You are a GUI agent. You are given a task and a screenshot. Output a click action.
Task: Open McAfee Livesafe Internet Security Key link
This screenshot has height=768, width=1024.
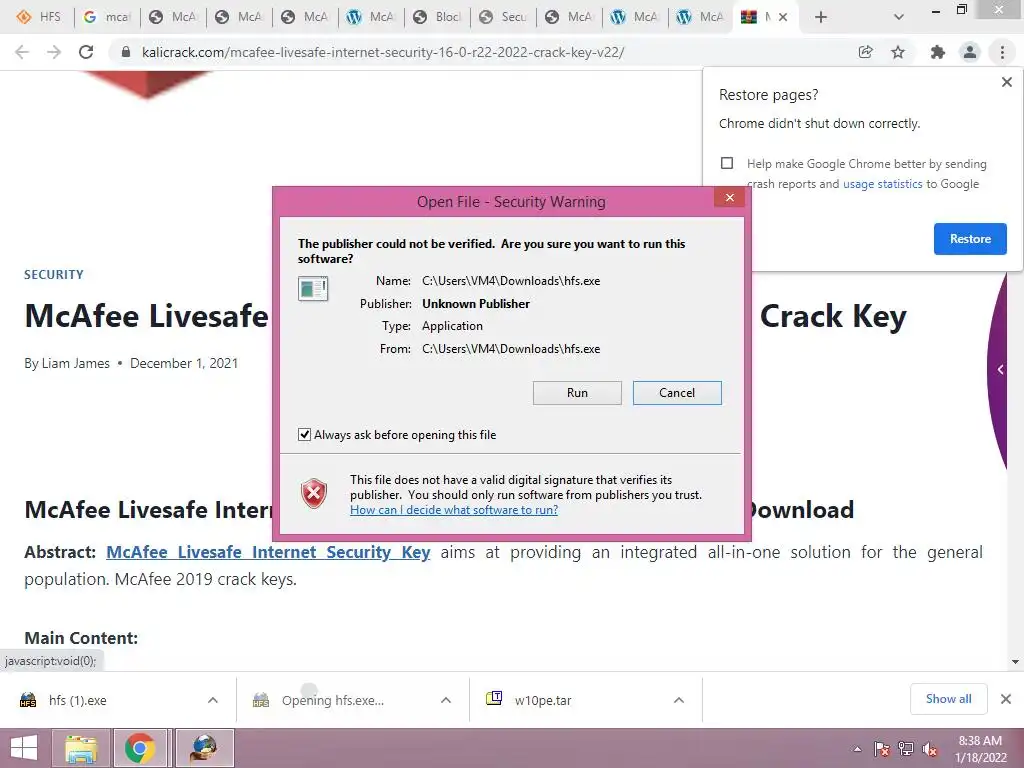pyautogui.click(x=268, y=552)
